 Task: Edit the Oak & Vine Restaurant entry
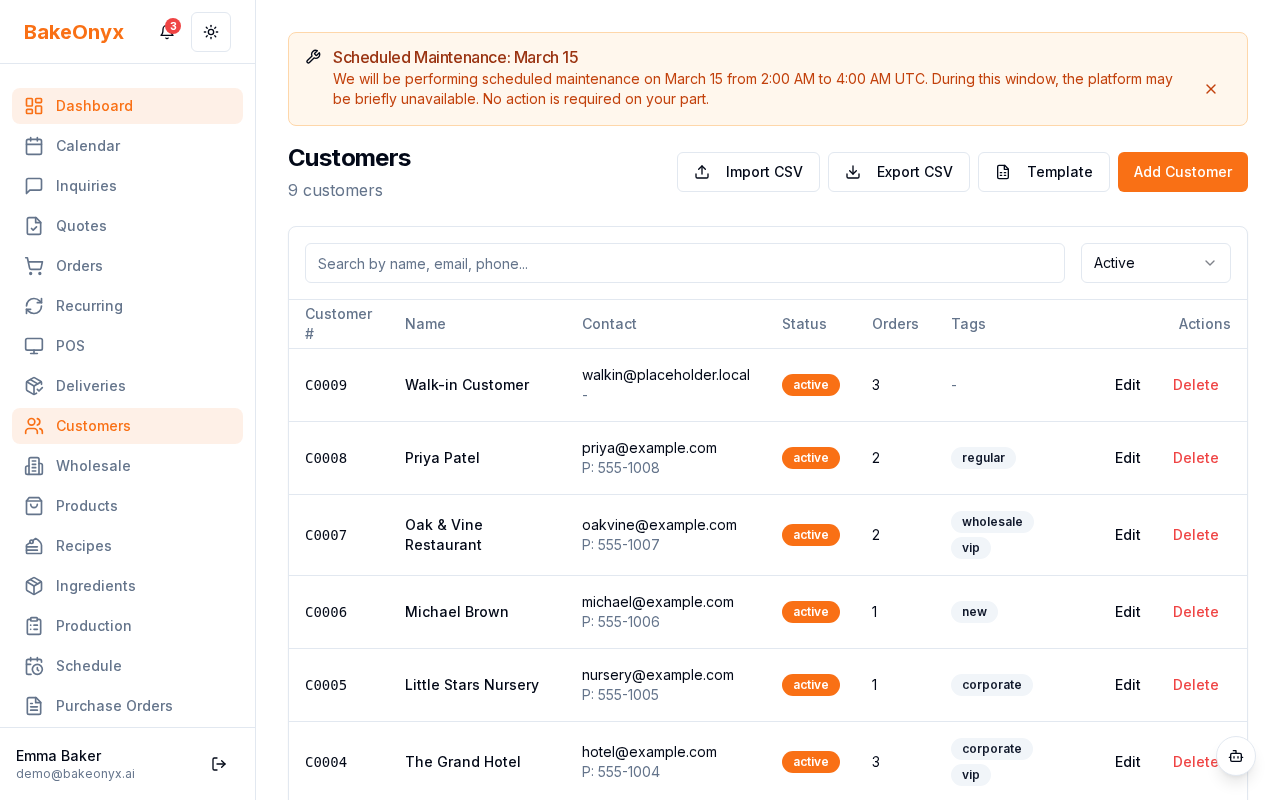click(x=1127, y=535)
